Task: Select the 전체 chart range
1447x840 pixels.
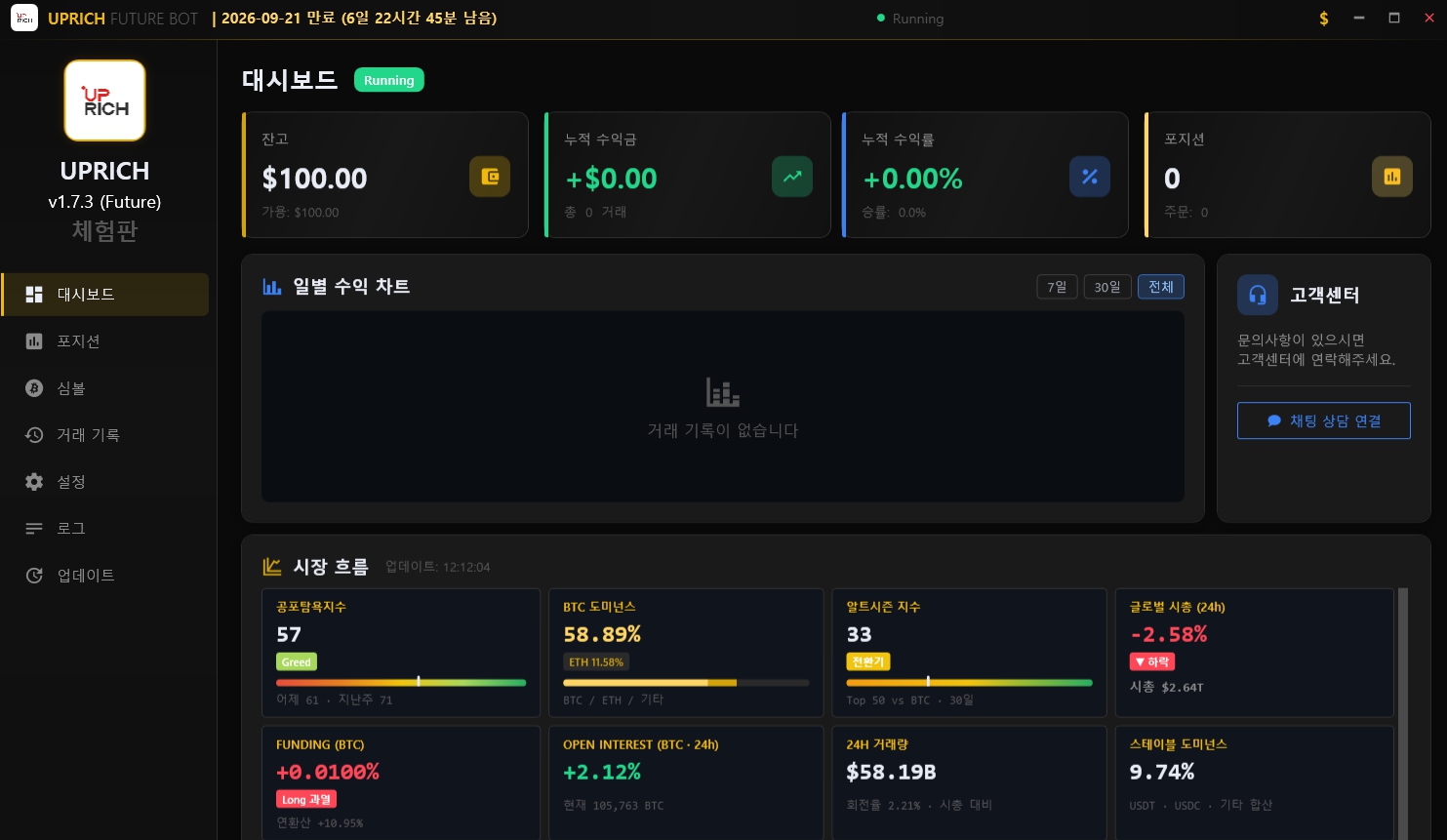Action: (1161, 287)
